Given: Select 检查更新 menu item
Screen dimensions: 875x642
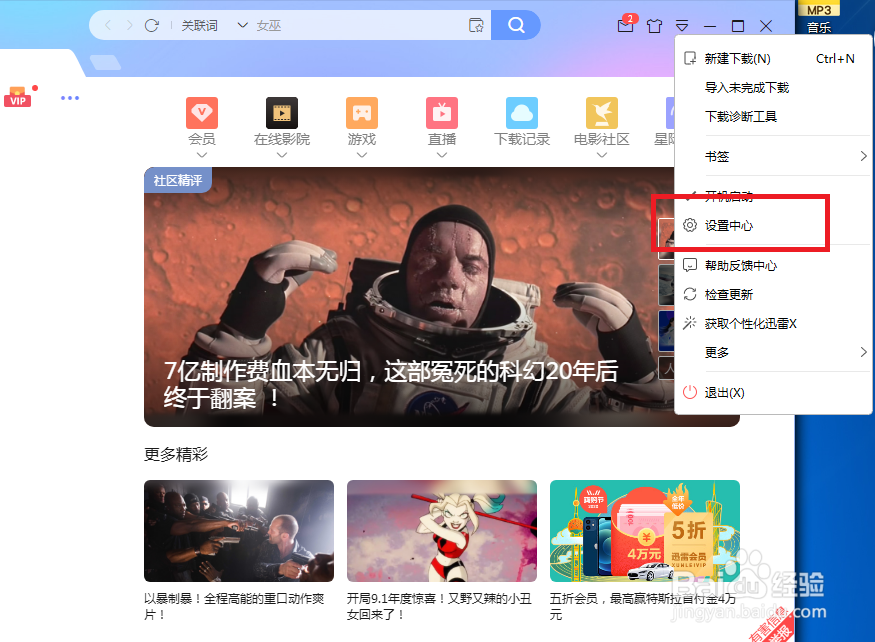Looking at the screenshot, I should [x=773, y=295].
